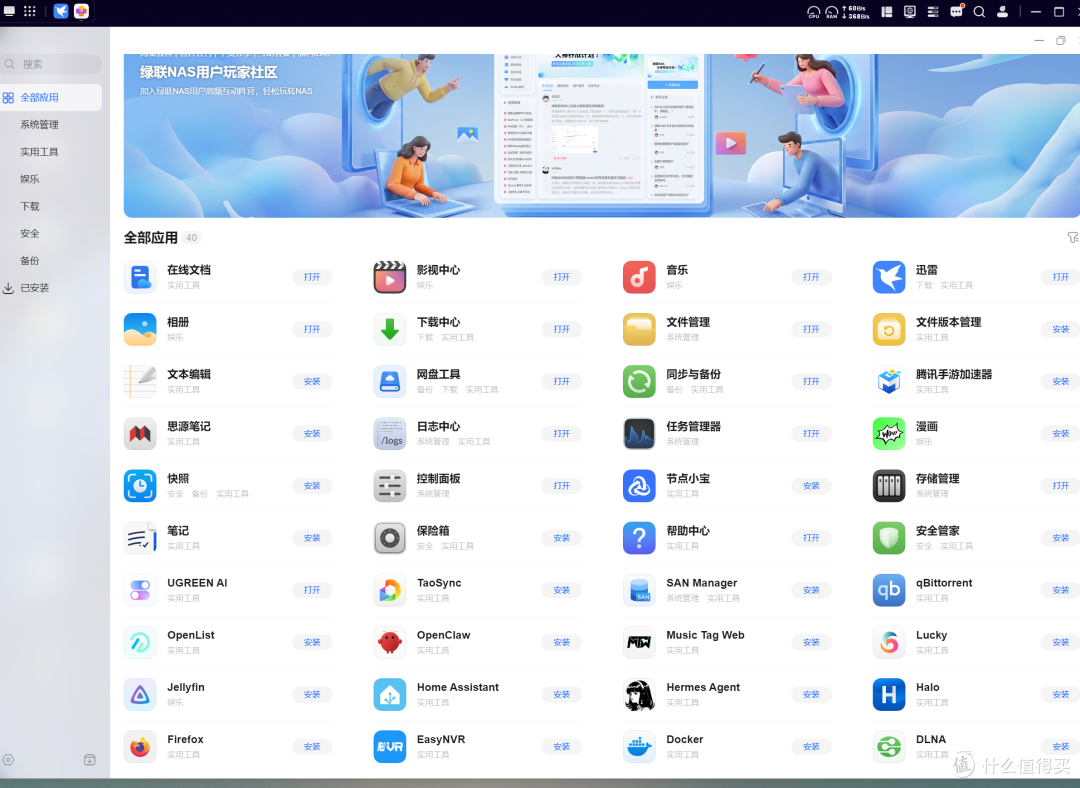
Task: Click the desktop icon in top bar
Action: click(10, 11)
